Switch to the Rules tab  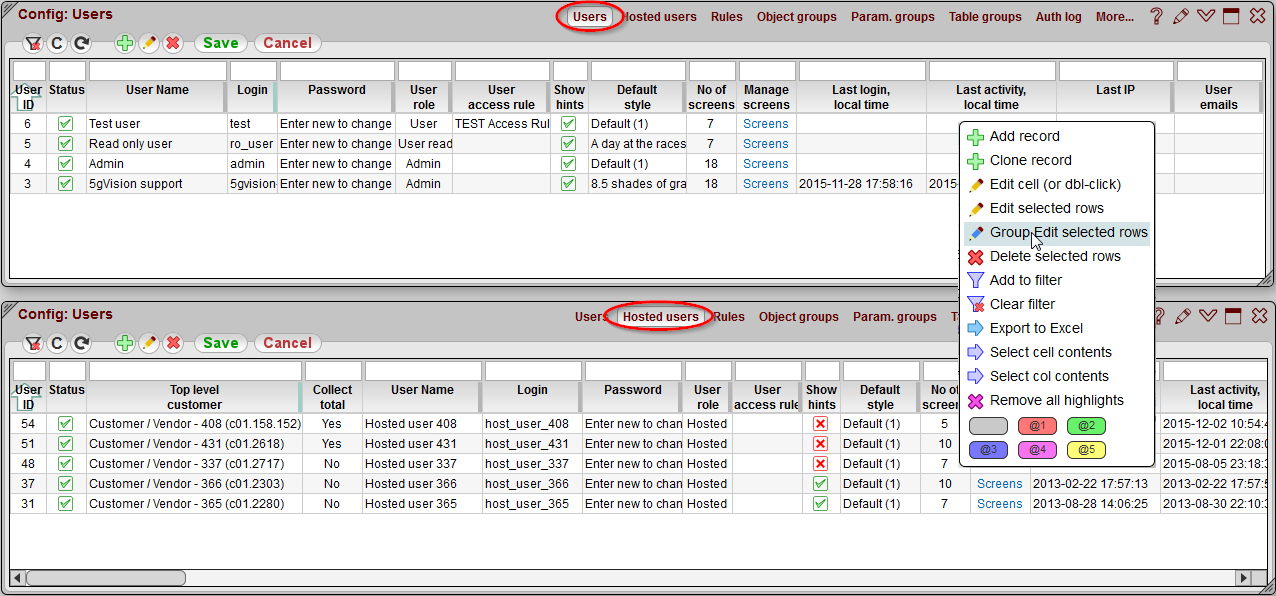coord(726,16)
